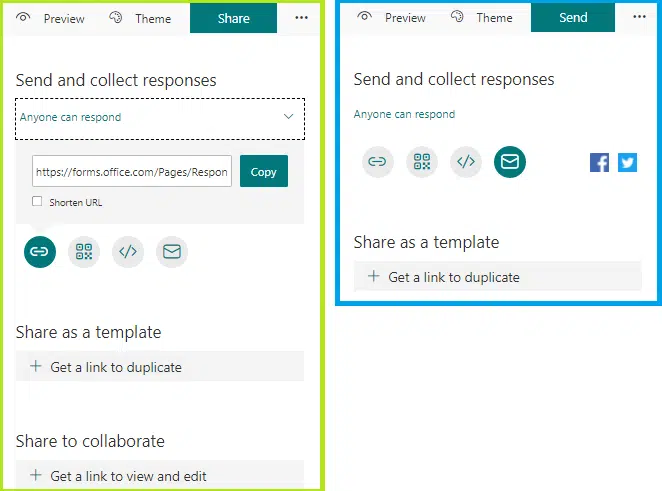Click the QR code icon in the Send panel

pos(422,161)
